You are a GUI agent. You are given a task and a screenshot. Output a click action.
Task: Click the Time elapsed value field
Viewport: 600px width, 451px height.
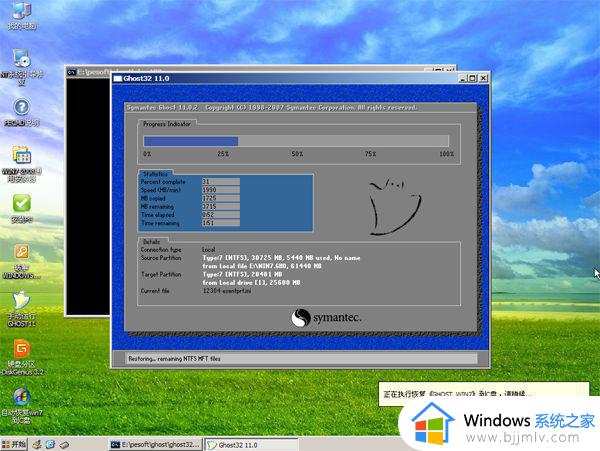coord(221,215)
